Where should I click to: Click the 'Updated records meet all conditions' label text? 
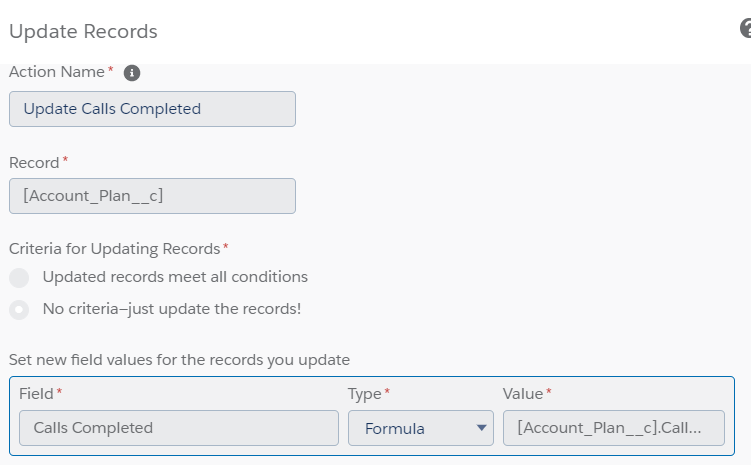tap(175, 277)
